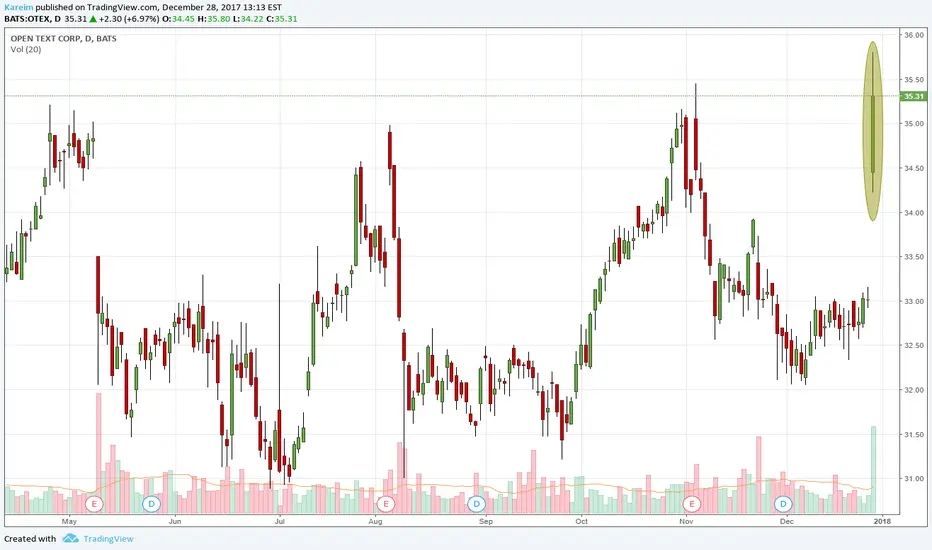Open the earnings marker under May
Viewport: 932px width, 550px height.
tap(94, 504)
